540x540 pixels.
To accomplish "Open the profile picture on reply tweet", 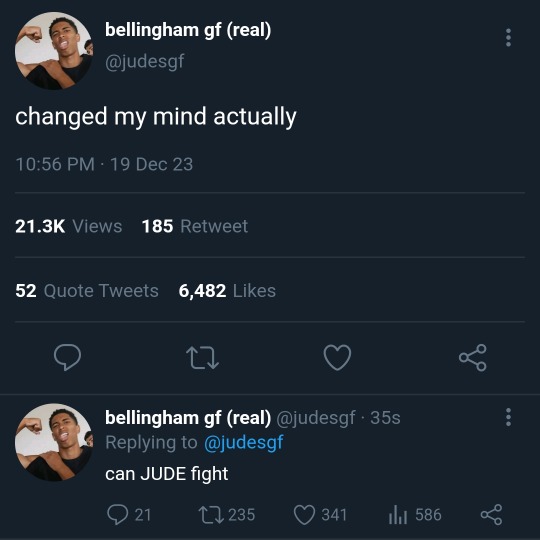I will pyautogui.click(x=54, y=442).
